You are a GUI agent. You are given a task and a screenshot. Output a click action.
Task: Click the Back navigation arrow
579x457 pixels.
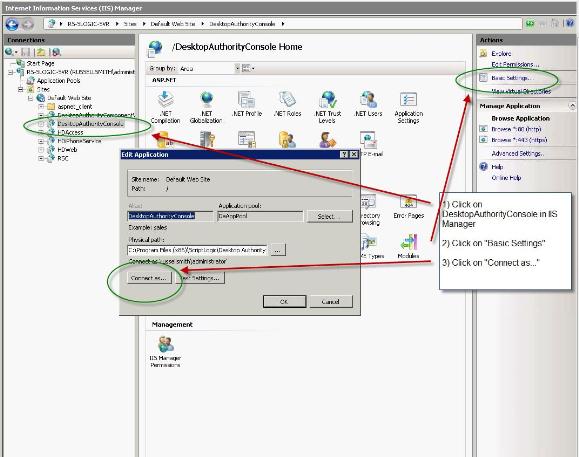coord(12,24)
